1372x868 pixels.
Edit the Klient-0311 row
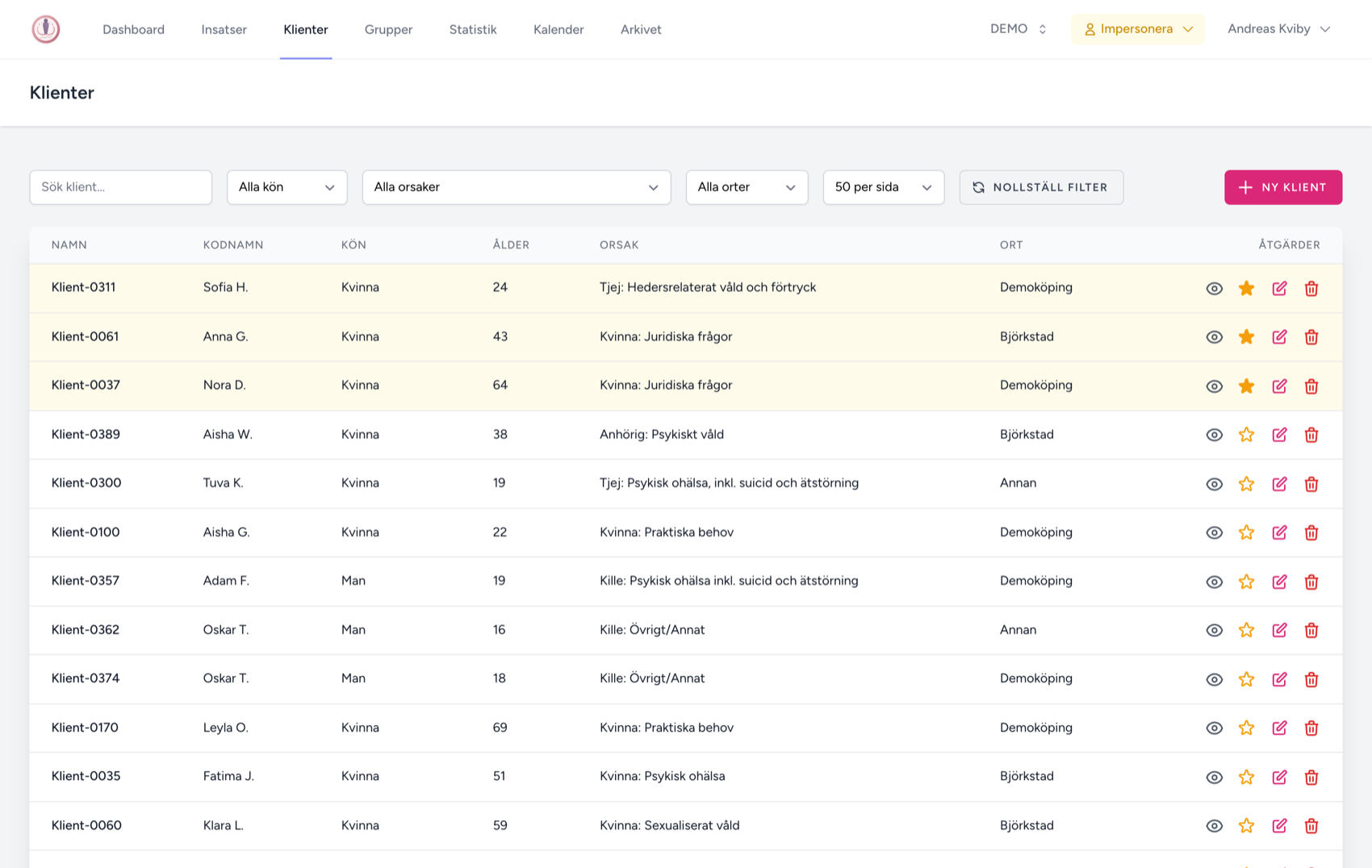coord(1279,288)
